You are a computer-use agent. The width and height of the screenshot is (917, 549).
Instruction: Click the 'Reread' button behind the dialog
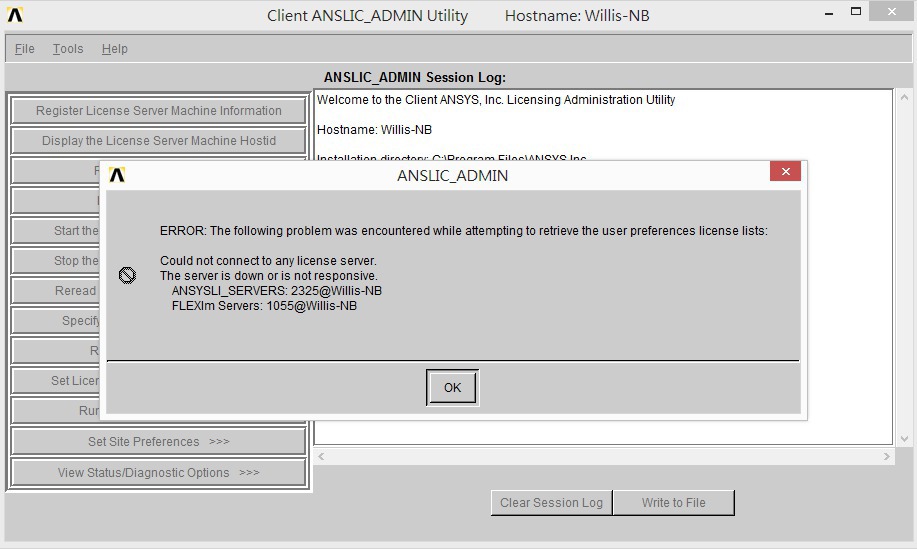click(56, 291)
